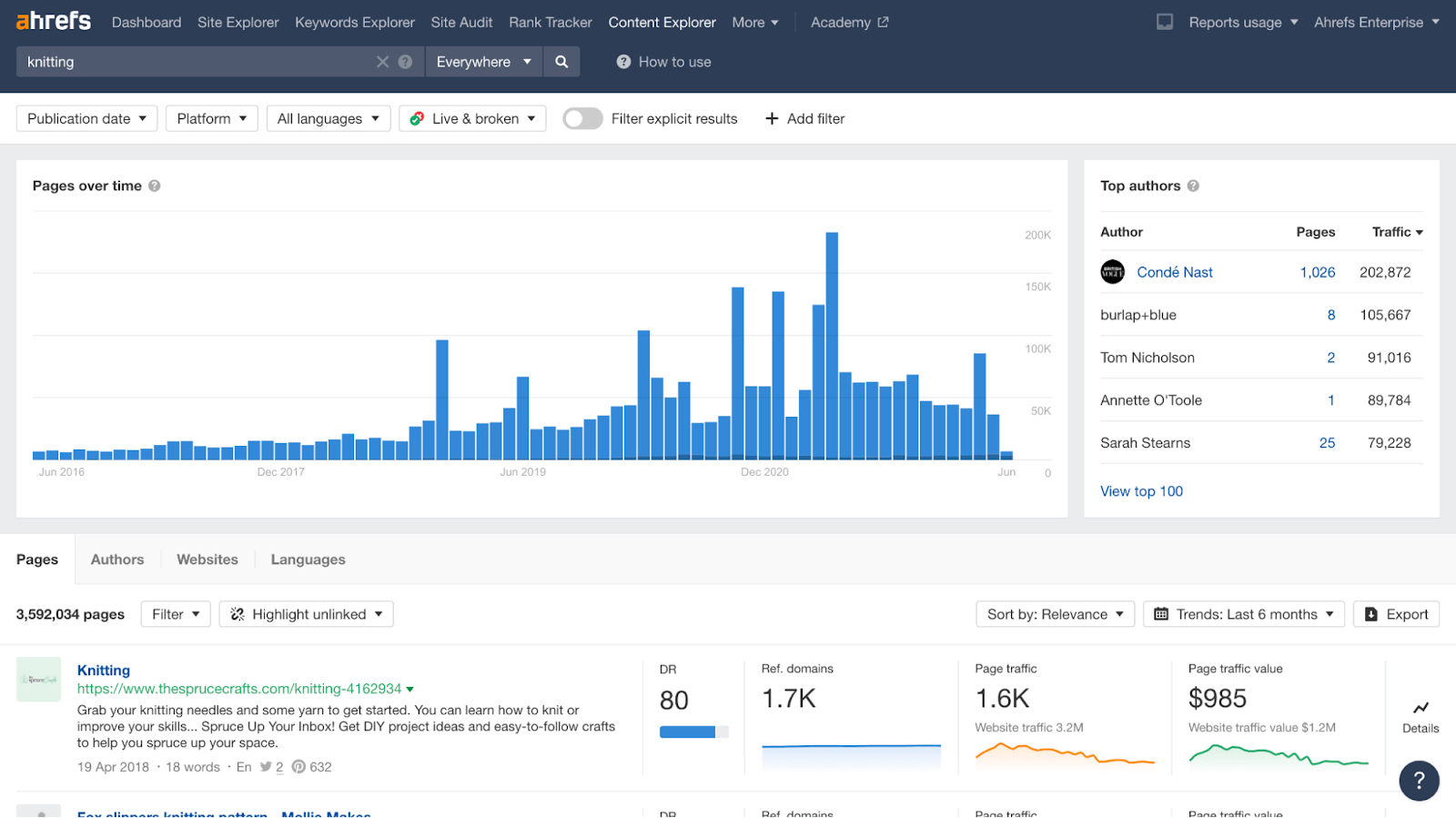Click the Details trend icon

point(1421,708)
